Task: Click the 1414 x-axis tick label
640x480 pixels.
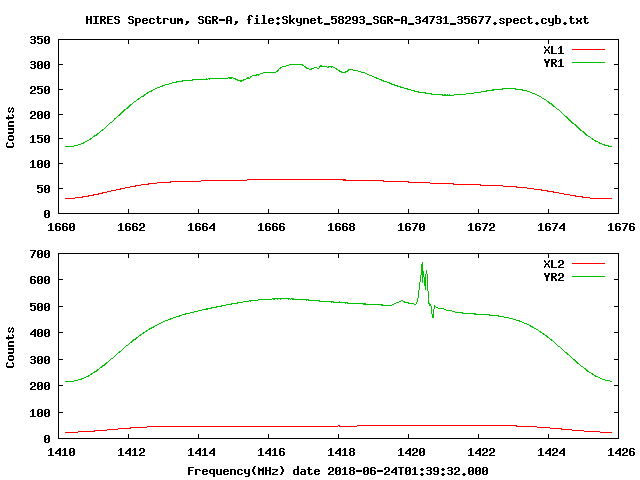Action: point(201,452)
